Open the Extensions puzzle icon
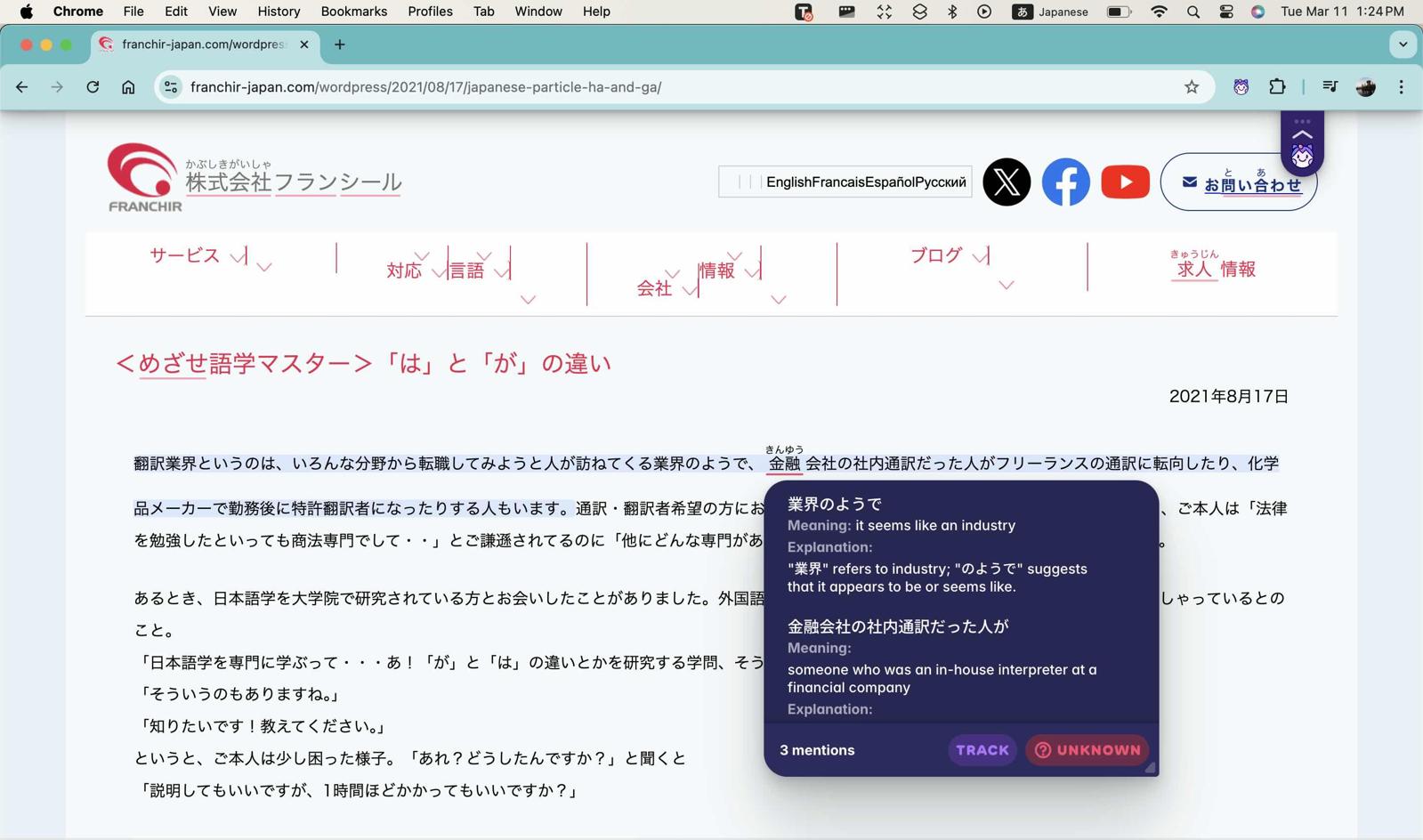The image size is (1423, 840). pos(1277,86)
